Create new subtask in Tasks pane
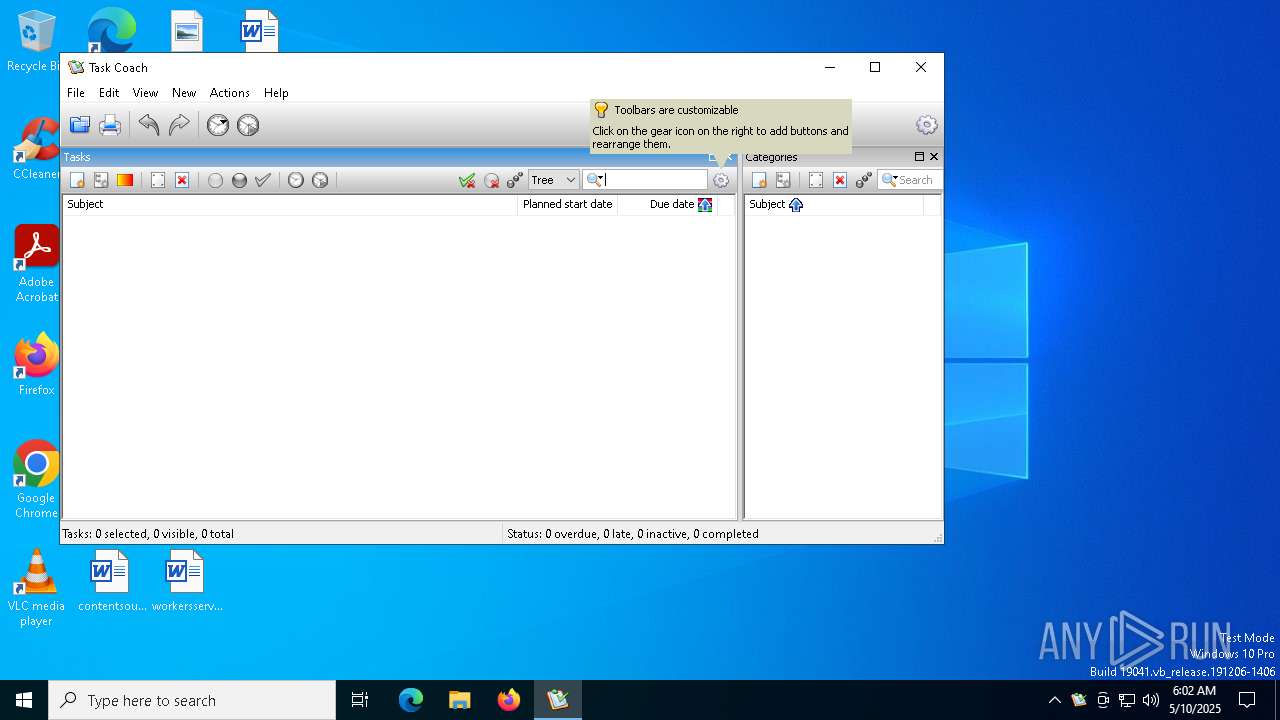Screen dimensions: 1280x720 101,180
